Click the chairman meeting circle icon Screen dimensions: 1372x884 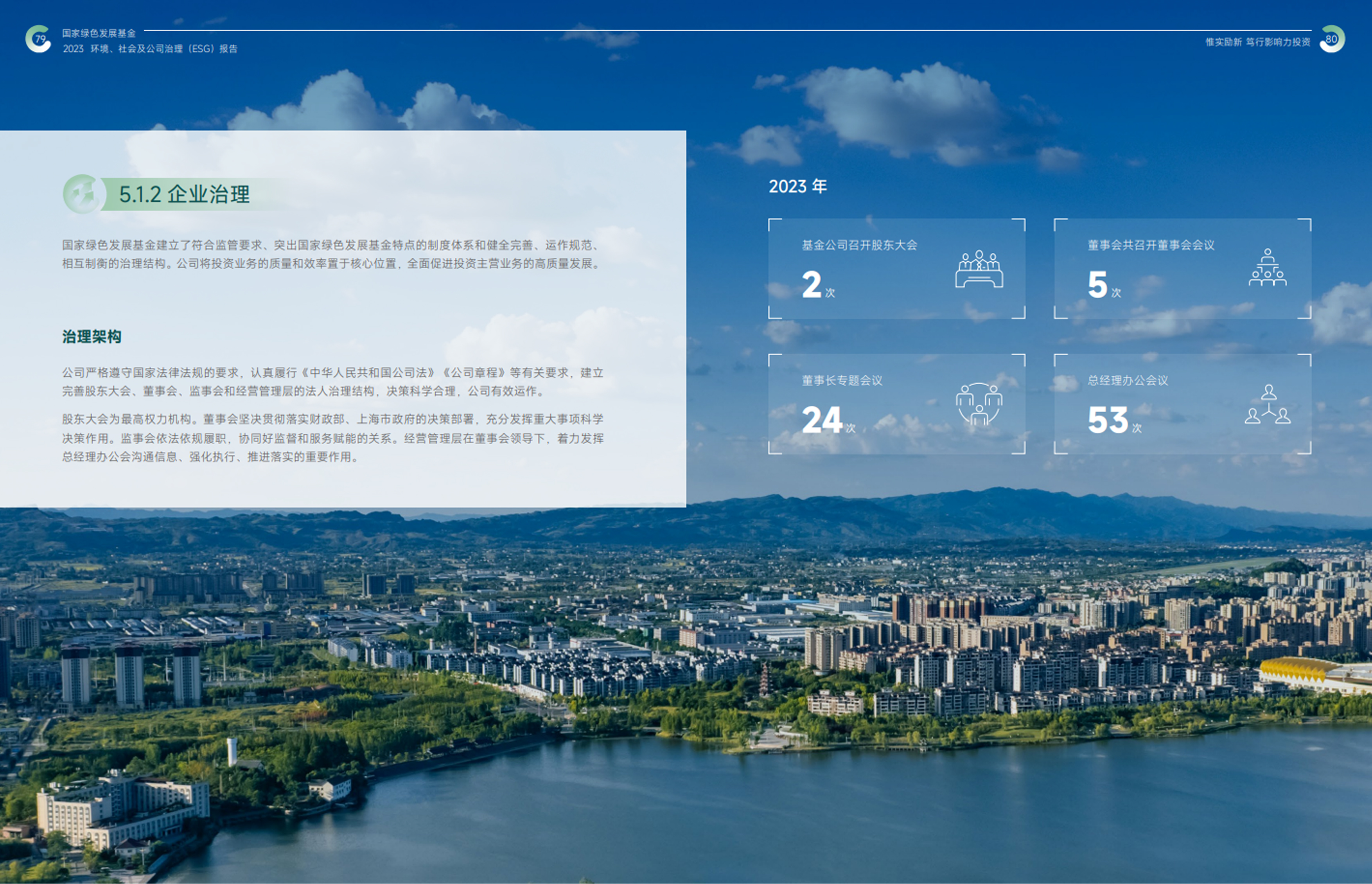pos(979,404)
